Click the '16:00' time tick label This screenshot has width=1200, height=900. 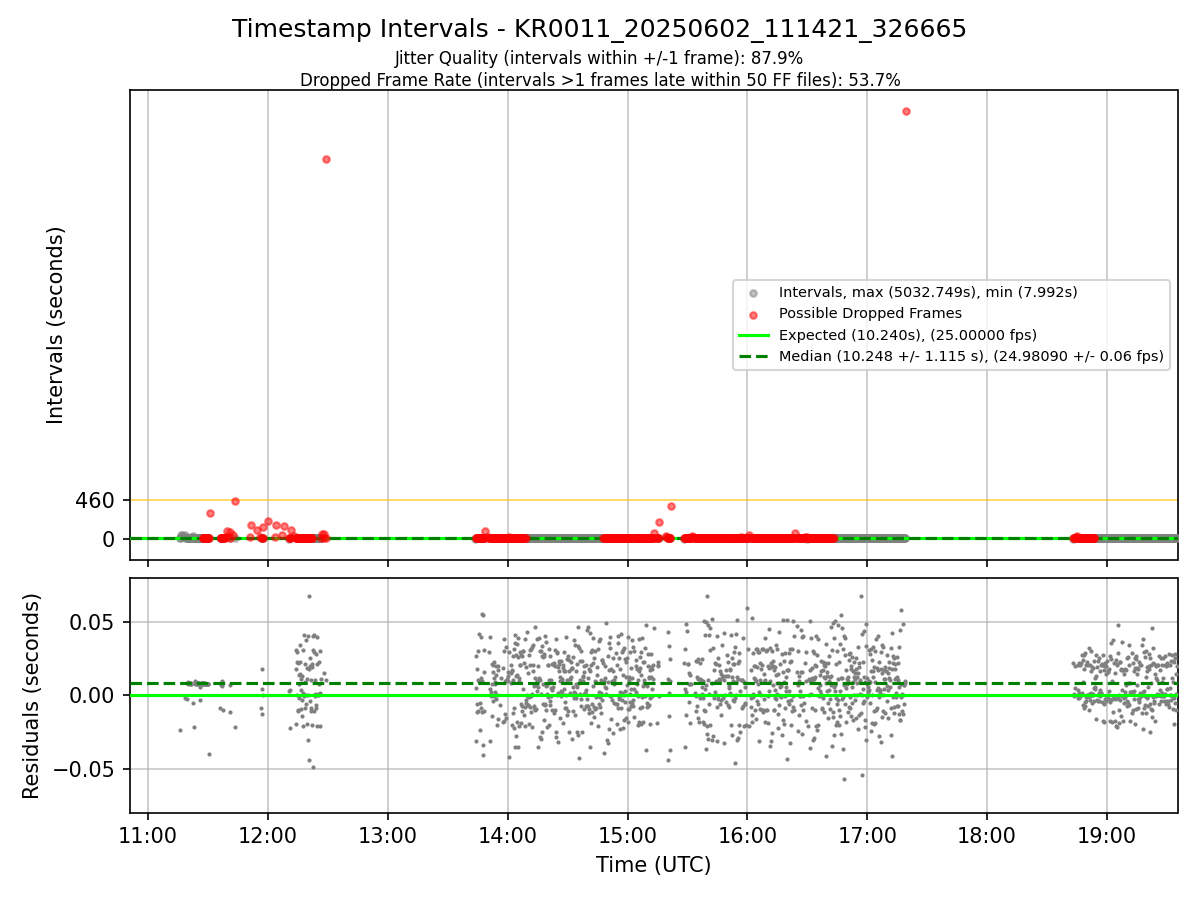pyautogui.click(x=747, y=836)
